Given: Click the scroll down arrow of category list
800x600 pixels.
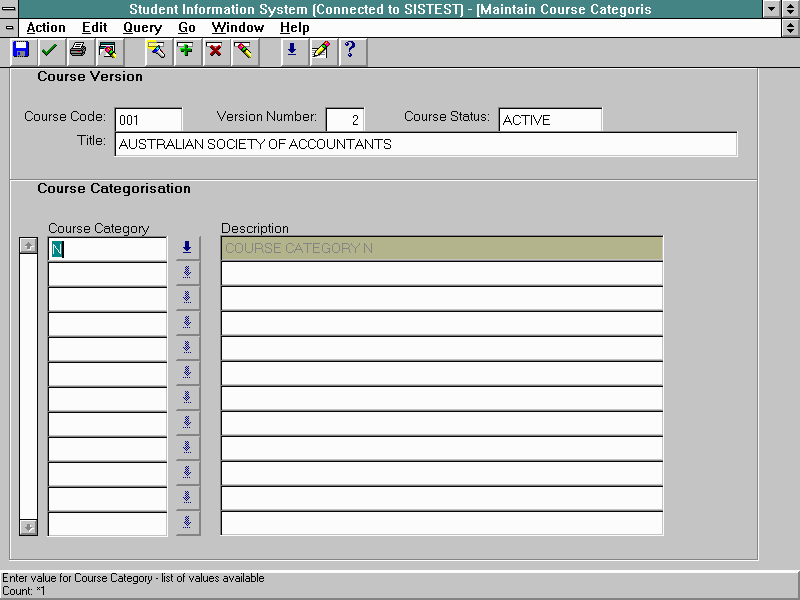Looking at the screenshot, I should click(29, 526).
